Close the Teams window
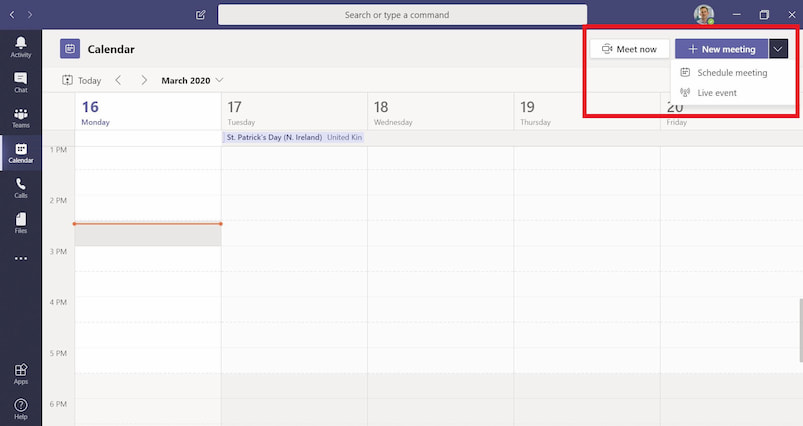This screenshot has height=426, width=803. coord(792,15)
